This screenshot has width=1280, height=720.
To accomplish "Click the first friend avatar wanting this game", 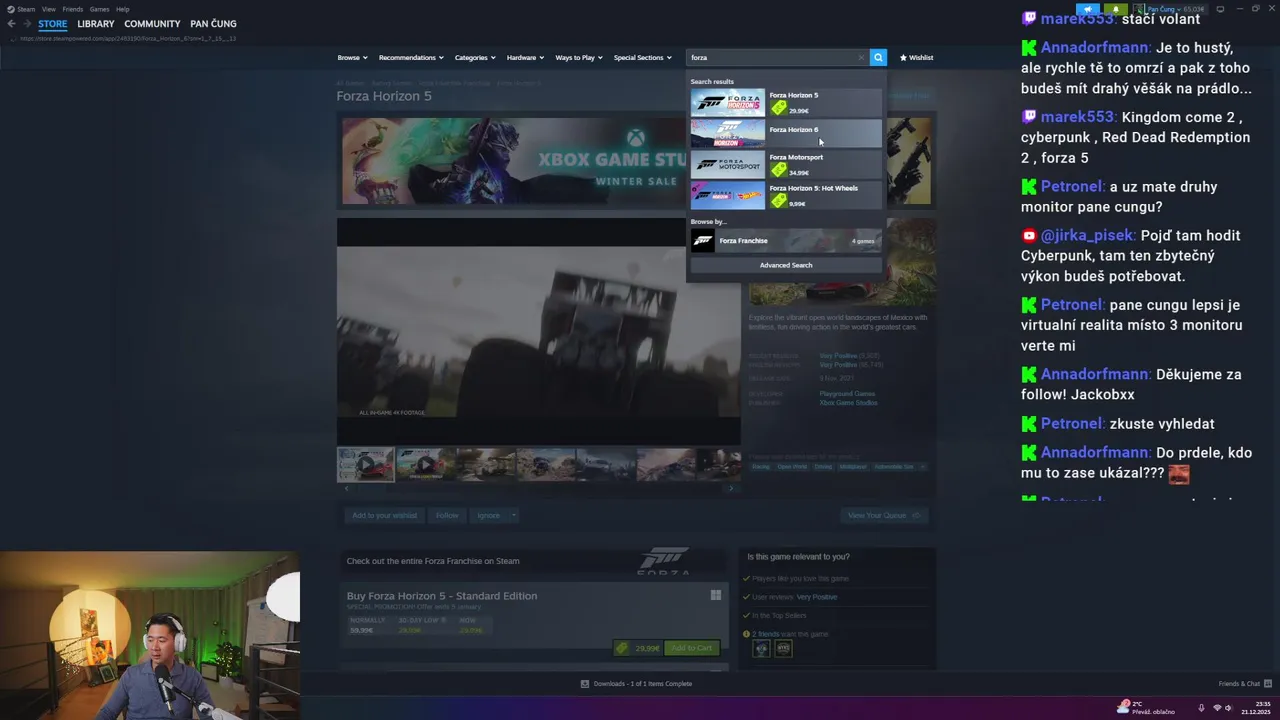I will click(x=762, y=649).
